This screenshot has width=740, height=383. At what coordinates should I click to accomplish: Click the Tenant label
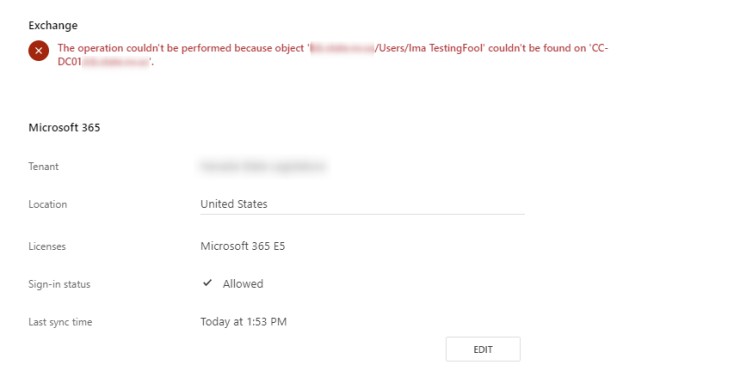pos(43,167)
